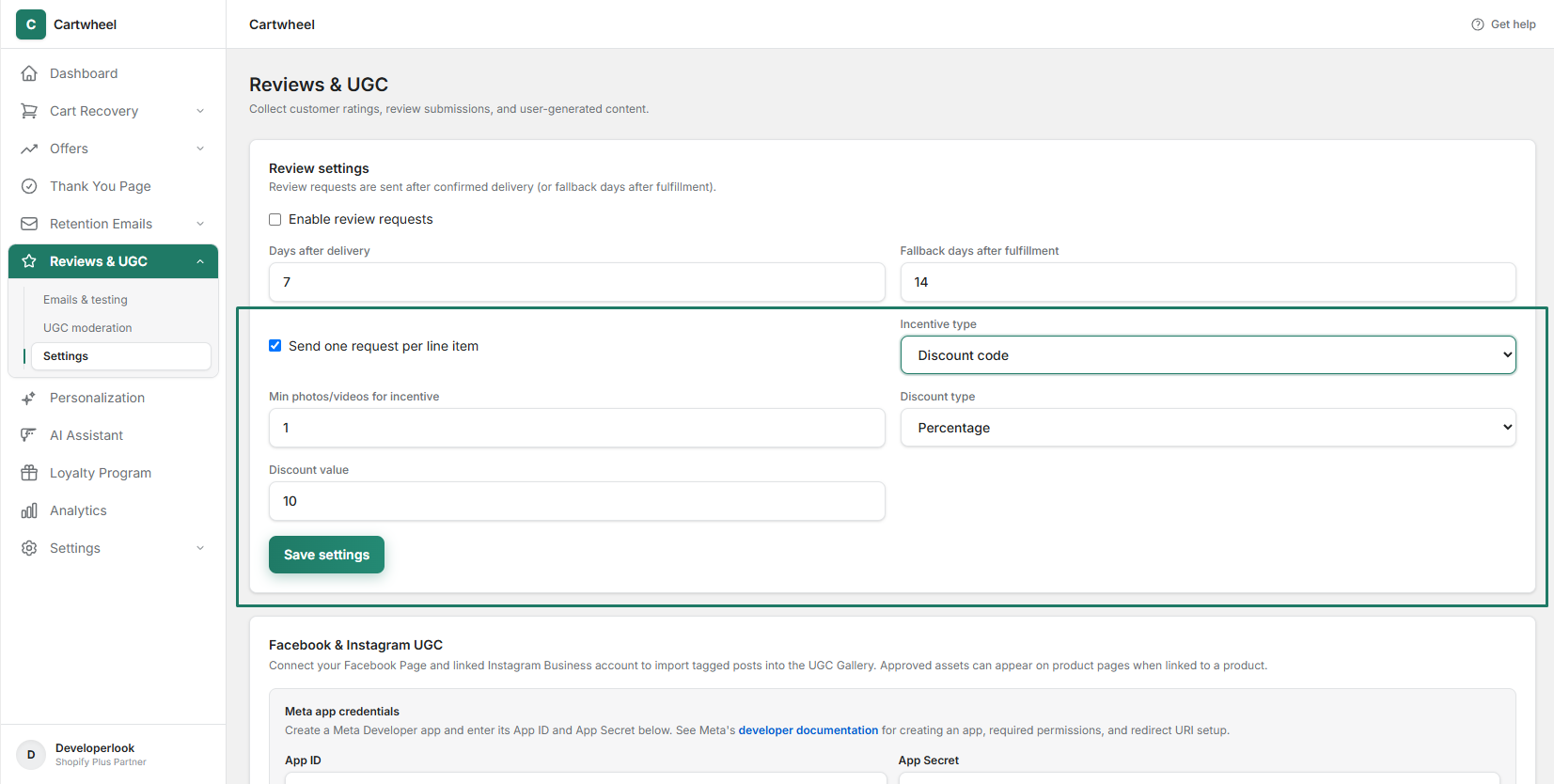Click the Get help link

click(x=1503, y=24)
